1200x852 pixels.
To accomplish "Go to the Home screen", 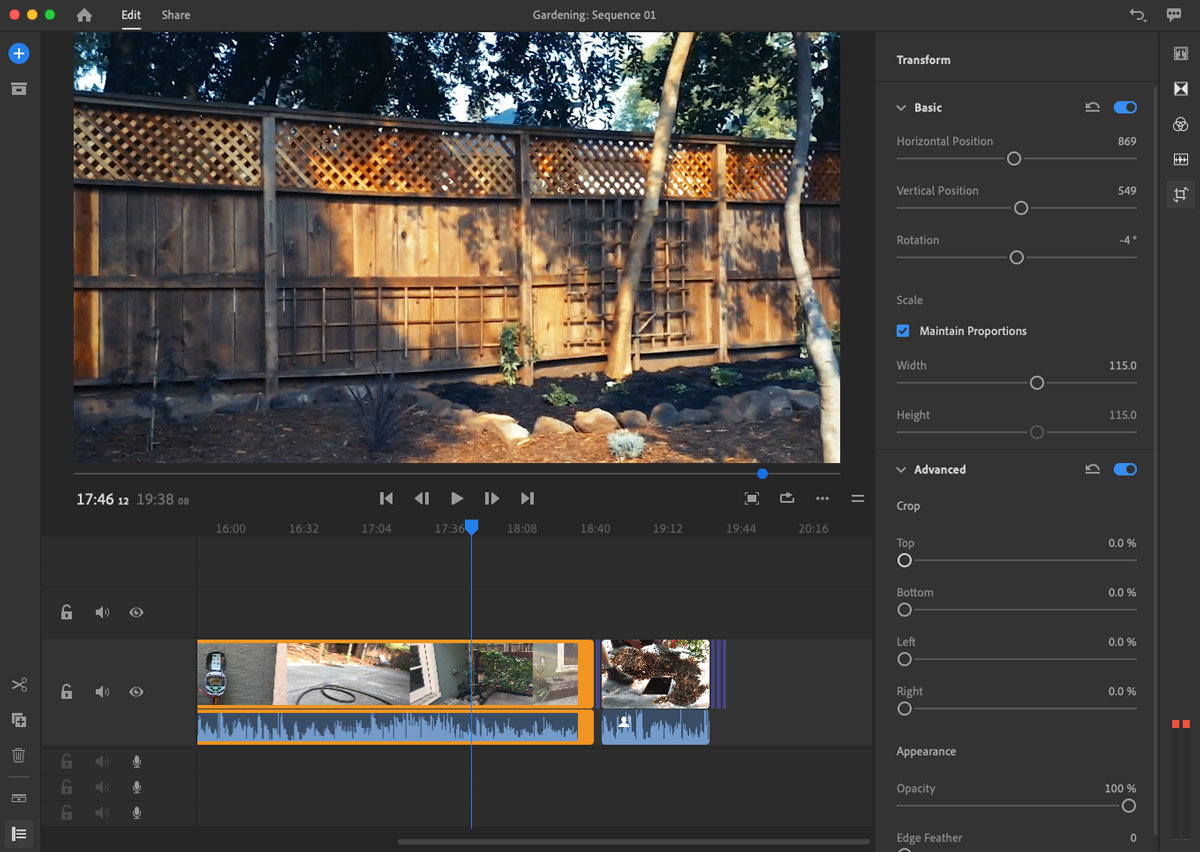I will pos(84,15).
